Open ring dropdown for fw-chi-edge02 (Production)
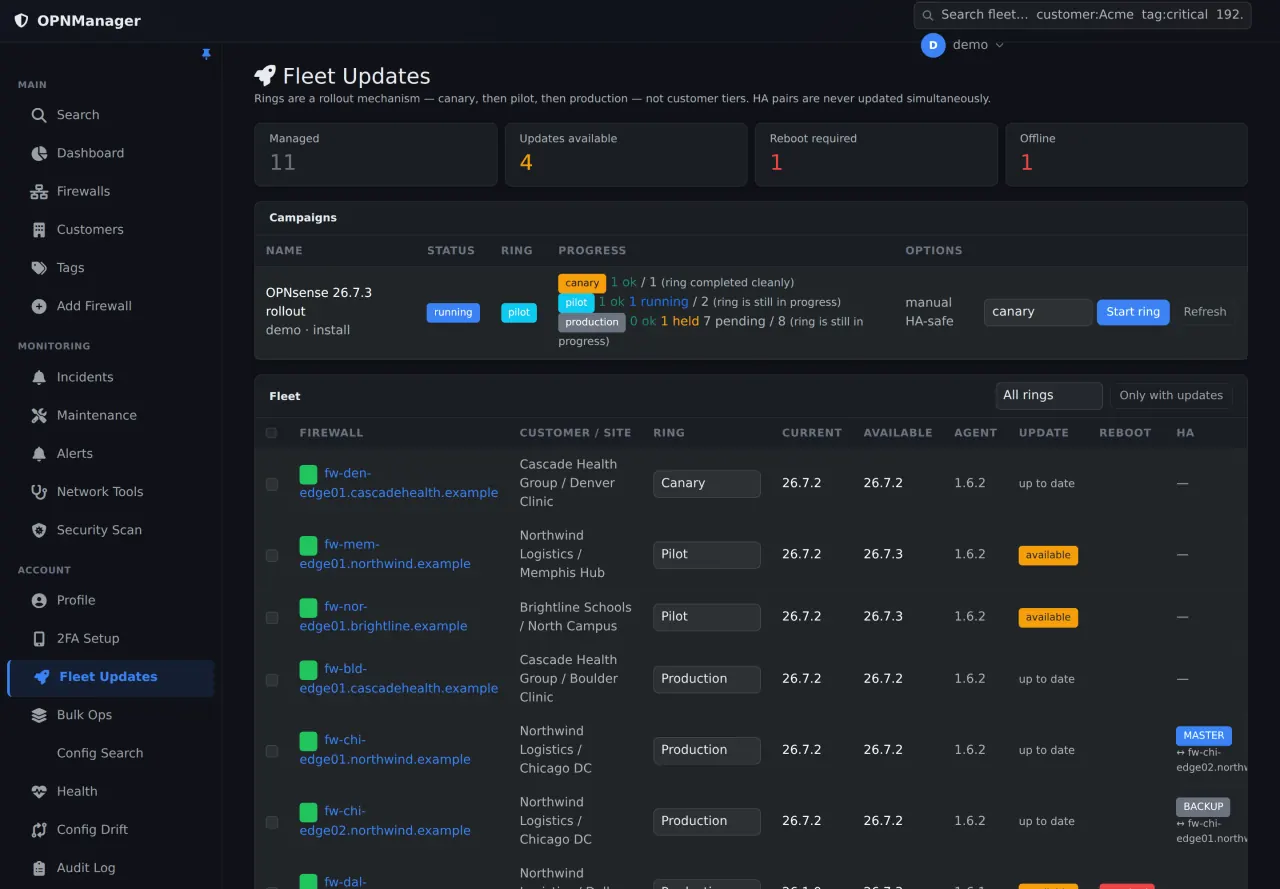 pyautogui.click(x=707, y=822)
